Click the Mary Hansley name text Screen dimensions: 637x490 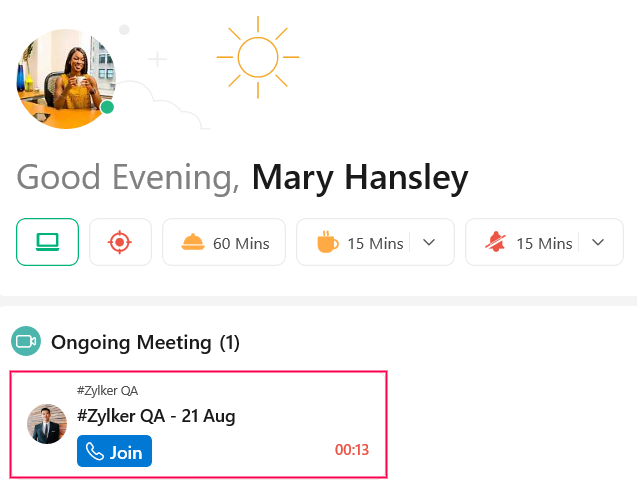click(359, 178)
